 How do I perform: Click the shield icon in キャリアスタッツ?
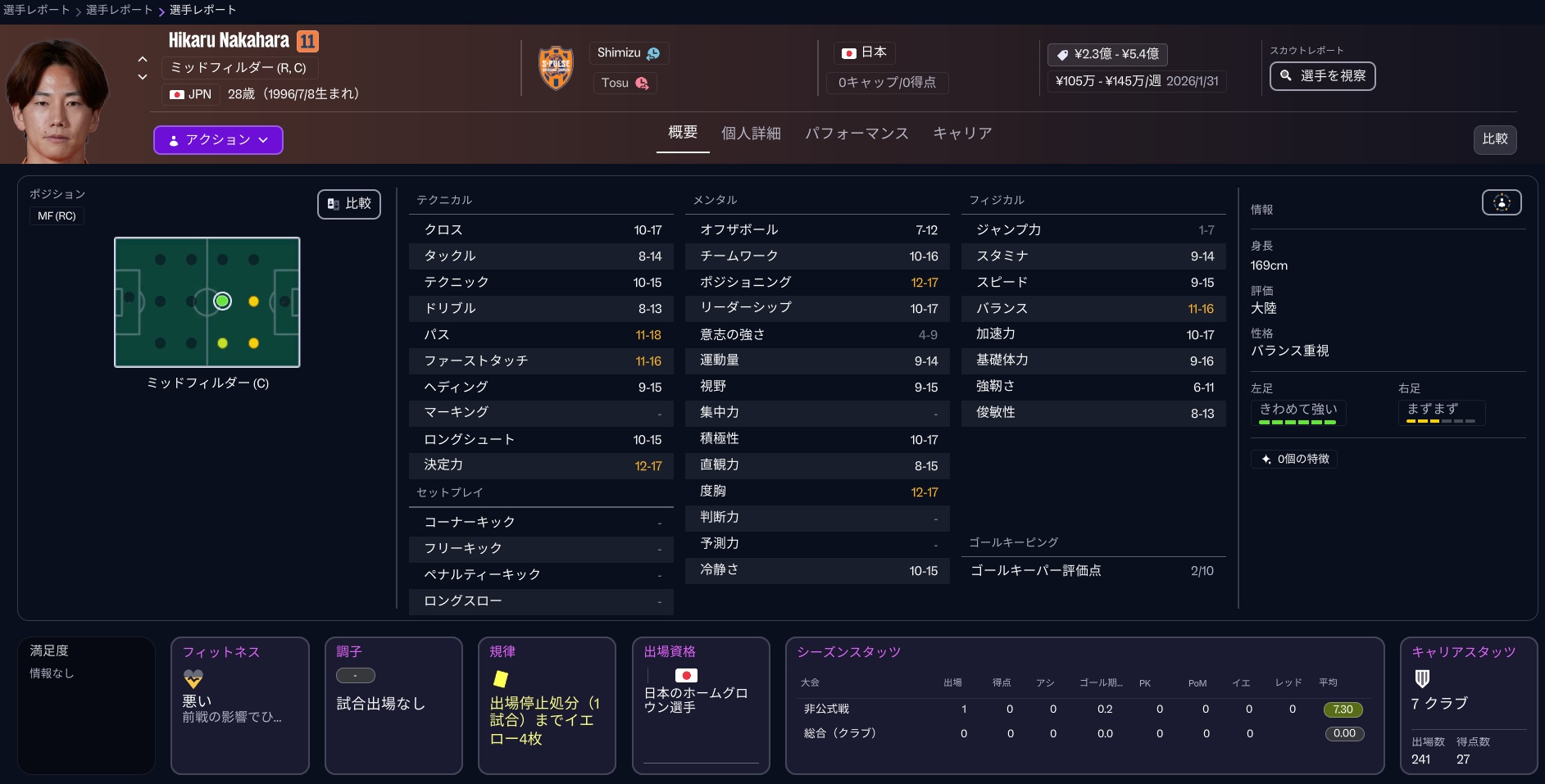point(1422,678)
